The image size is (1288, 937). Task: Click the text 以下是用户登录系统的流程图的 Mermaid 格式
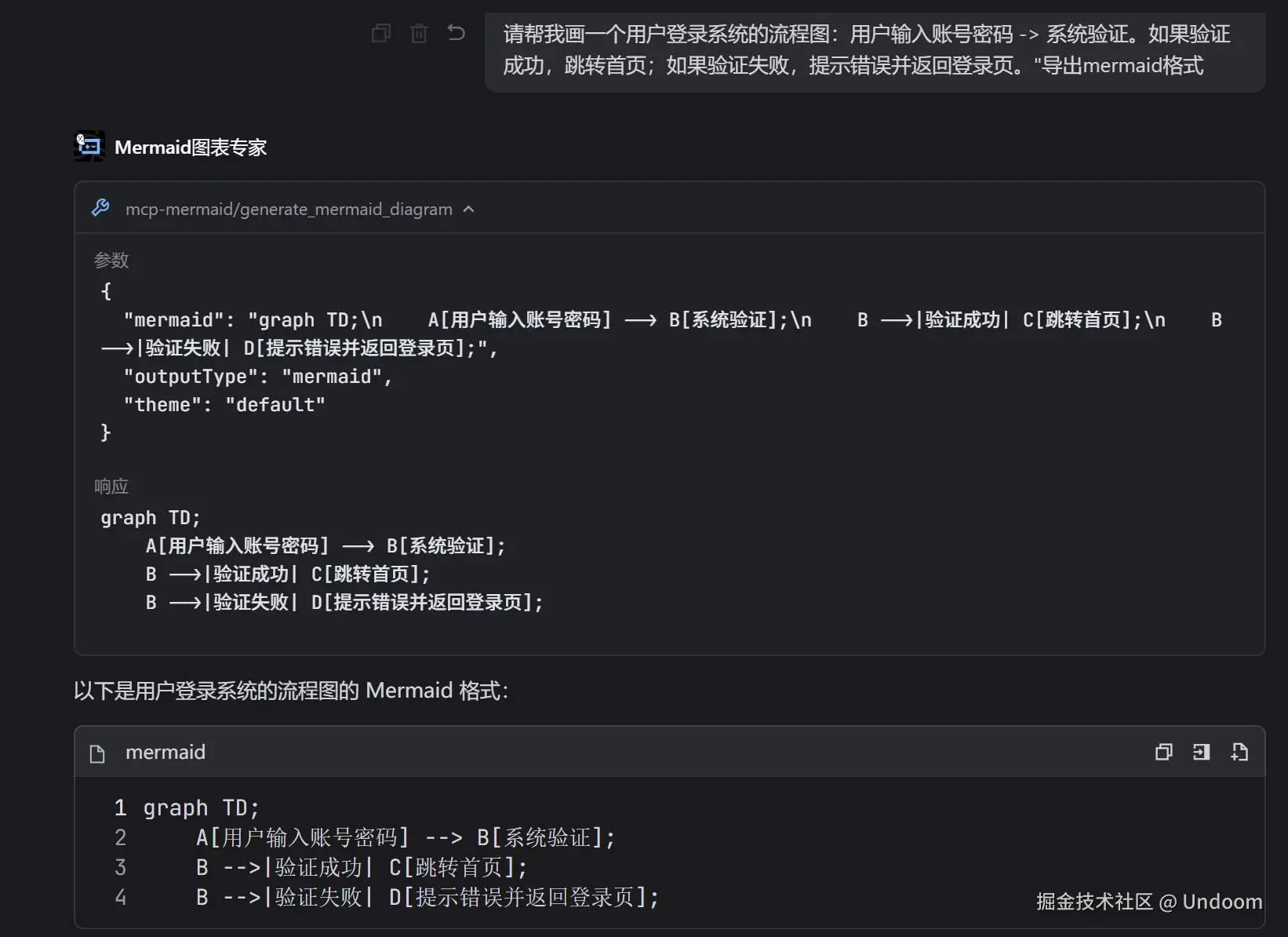point(291,691)
